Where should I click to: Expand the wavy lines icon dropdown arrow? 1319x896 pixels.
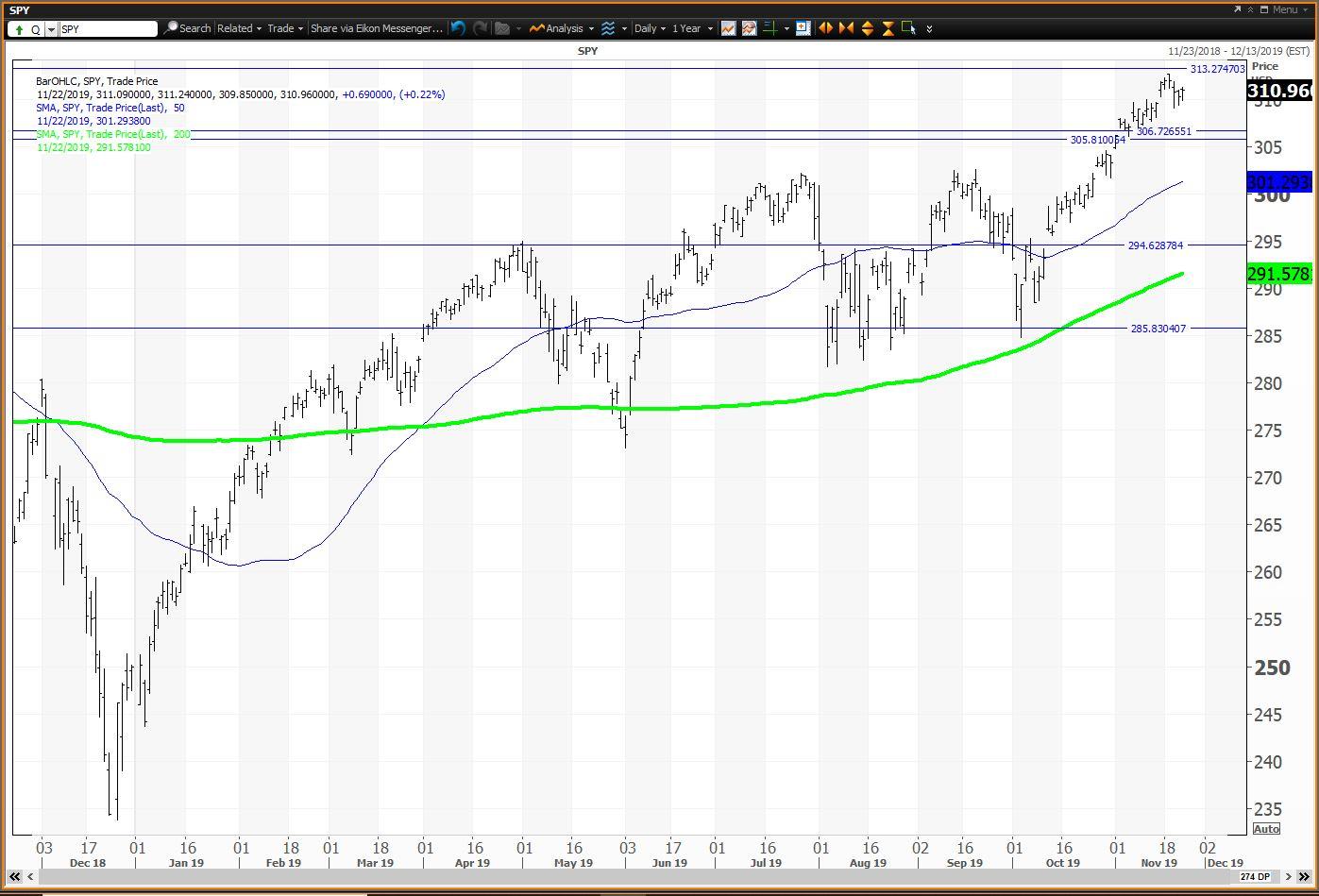click(624, 29)
